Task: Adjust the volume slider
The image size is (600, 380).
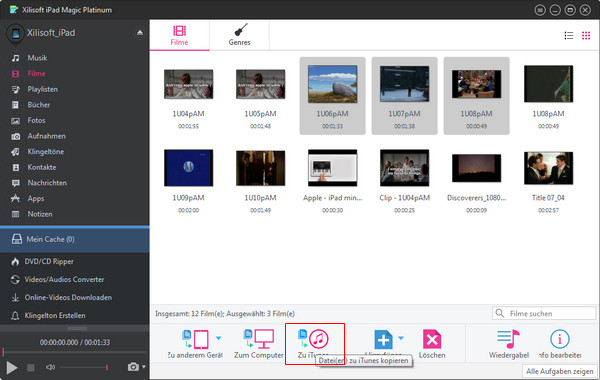Action: click(84, 367)
